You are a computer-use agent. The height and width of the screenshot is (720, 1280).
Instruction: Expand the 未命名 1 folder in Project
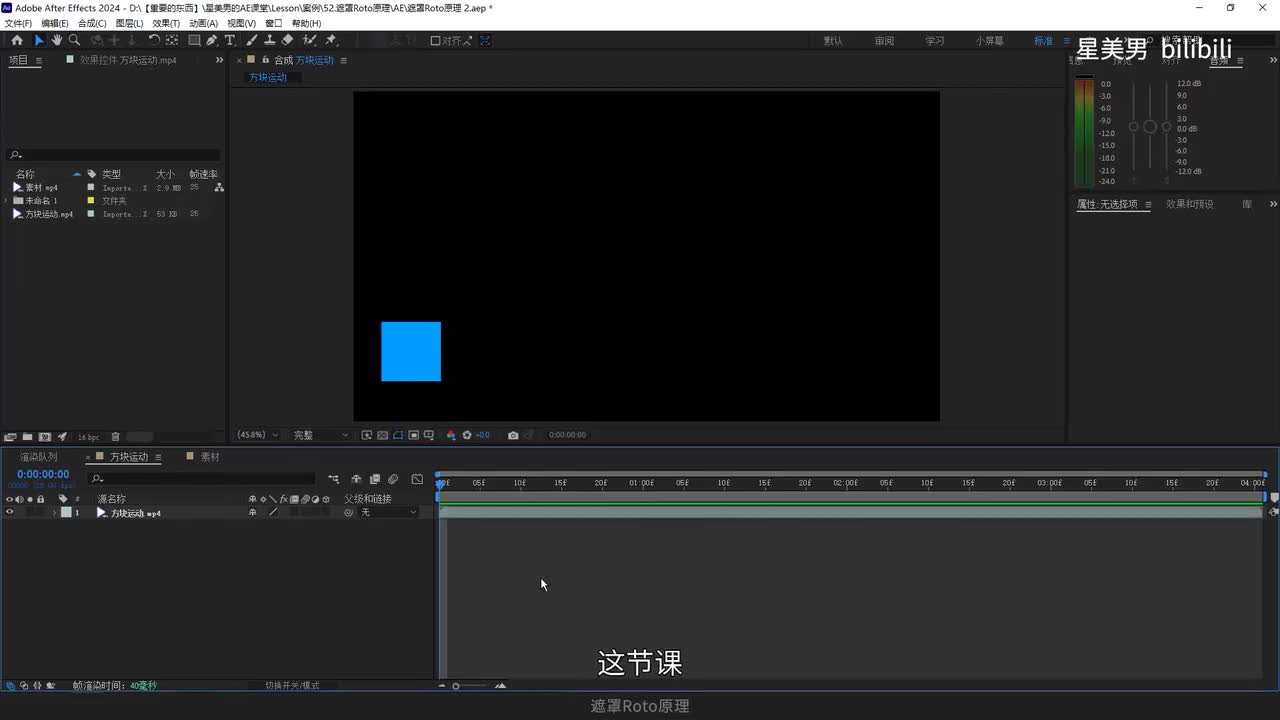(x=6, y=201)
